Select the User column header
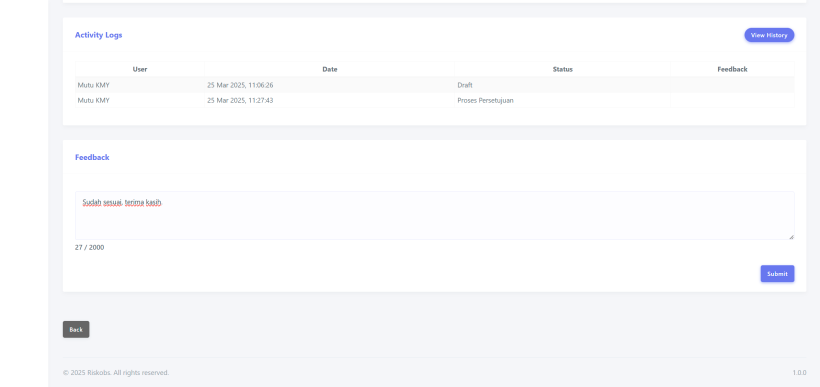820x387 pixels. [x=140, y=69]
